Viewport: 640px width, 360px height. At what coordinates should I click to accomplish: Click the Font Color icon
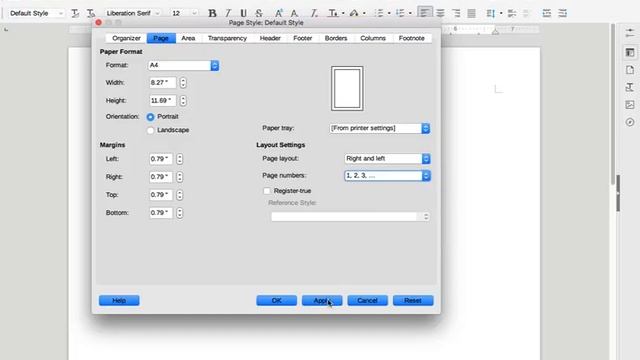[333, 13]
